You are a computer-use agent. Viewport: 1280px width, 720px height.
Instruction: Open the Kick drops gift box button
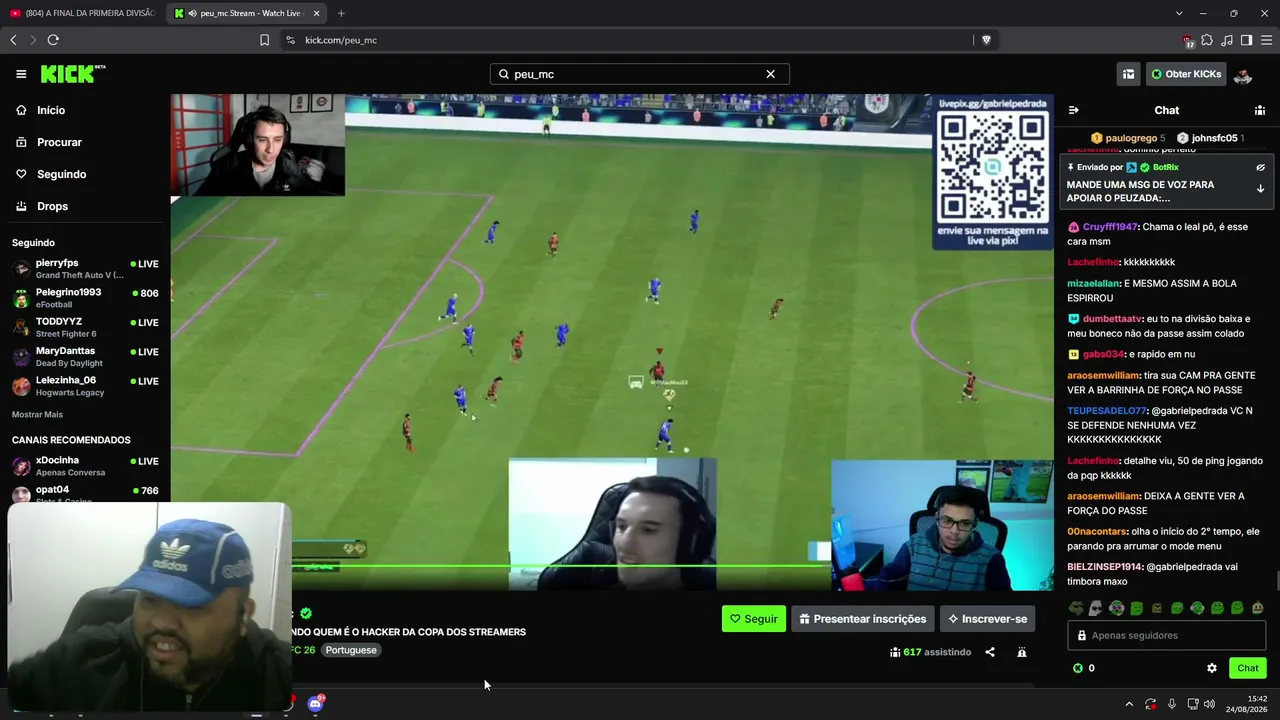click(x=1128, y=74)
